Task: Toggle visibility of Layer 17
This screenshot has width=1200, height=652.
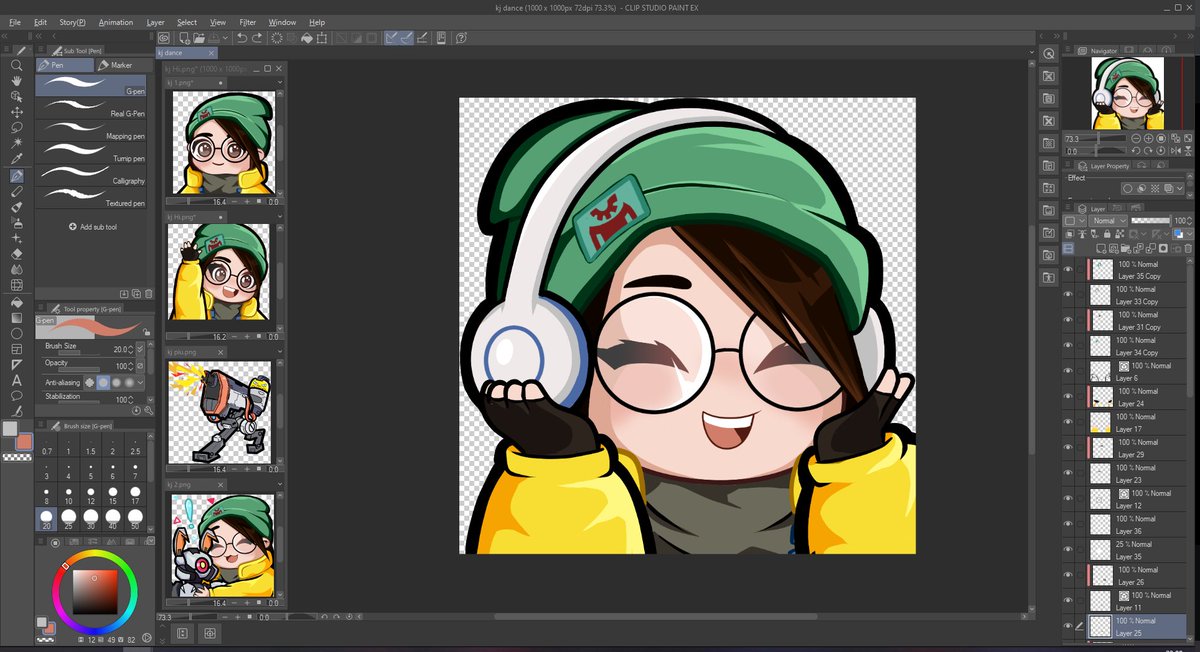Action: point(1068,422)
